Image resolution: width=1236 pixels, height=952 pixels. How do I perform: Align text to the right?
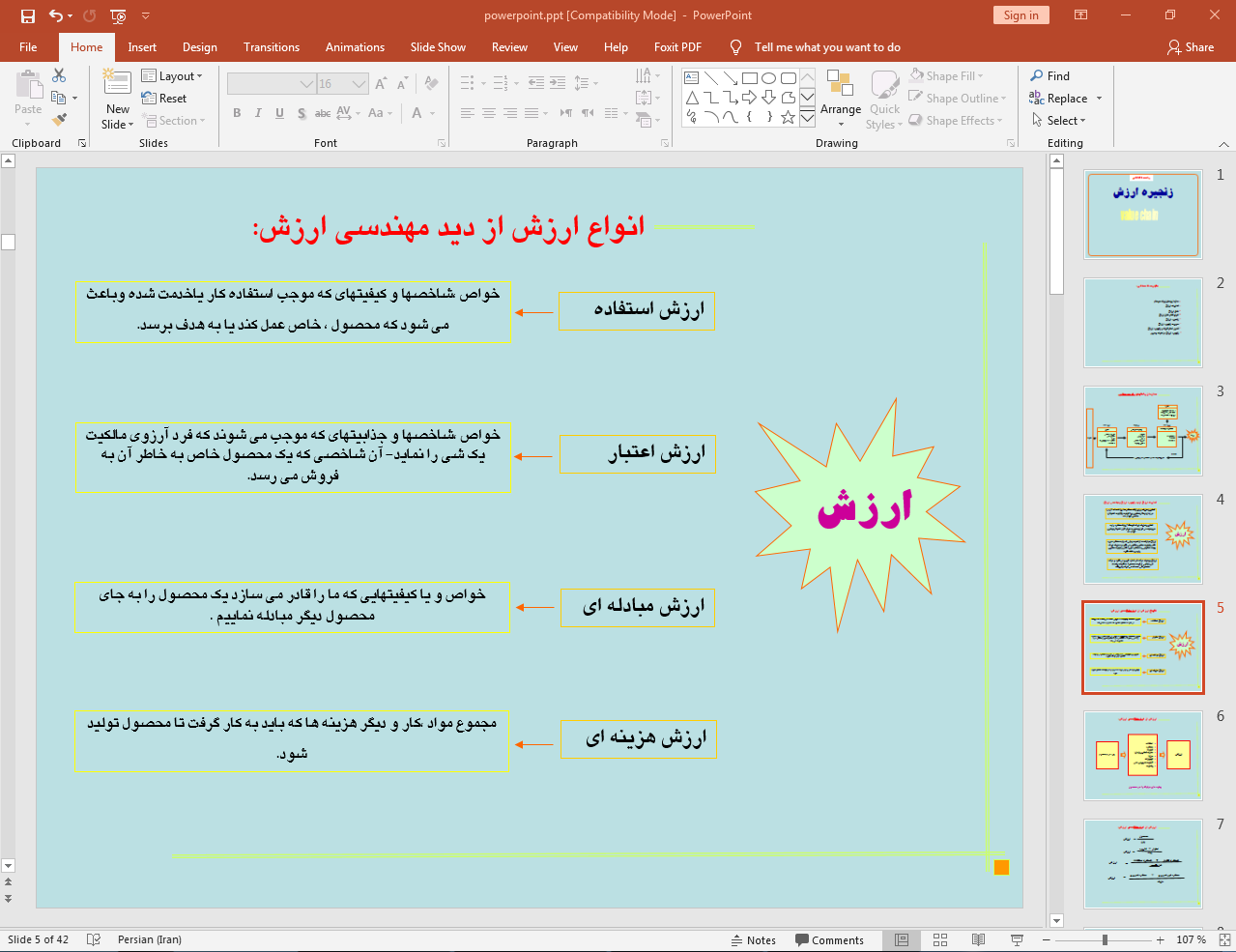(x=510, y=113)
